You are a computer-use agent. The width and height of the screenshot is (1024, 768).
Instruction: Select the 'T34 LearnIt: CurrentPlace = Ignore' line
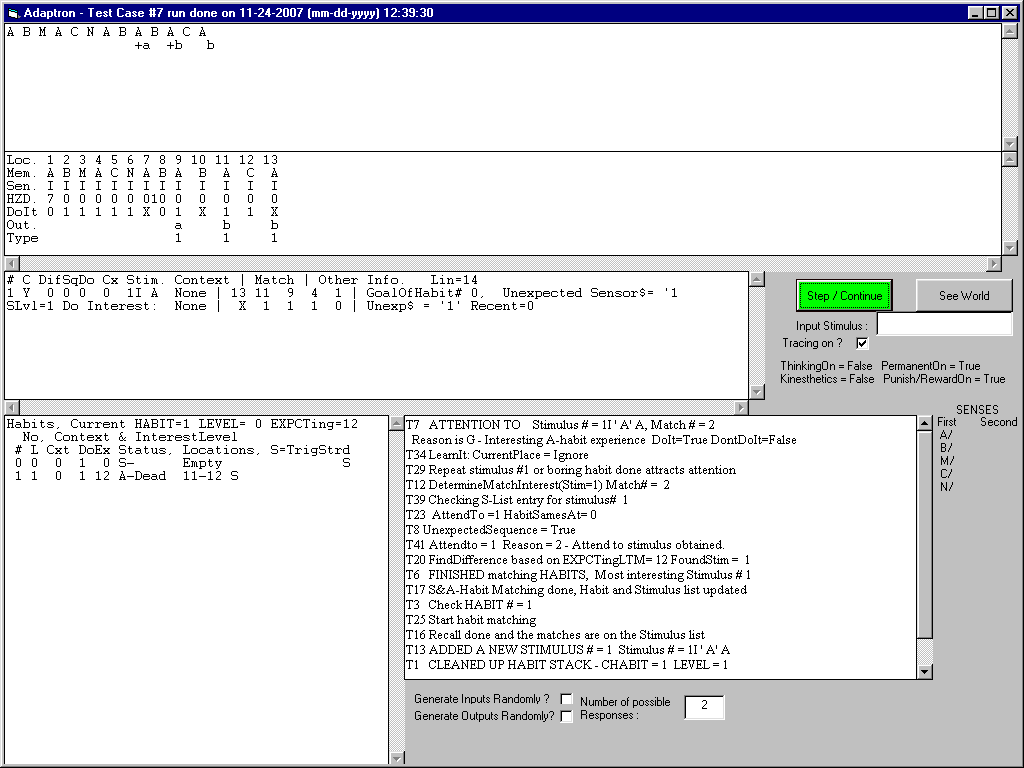pos(497,455)
